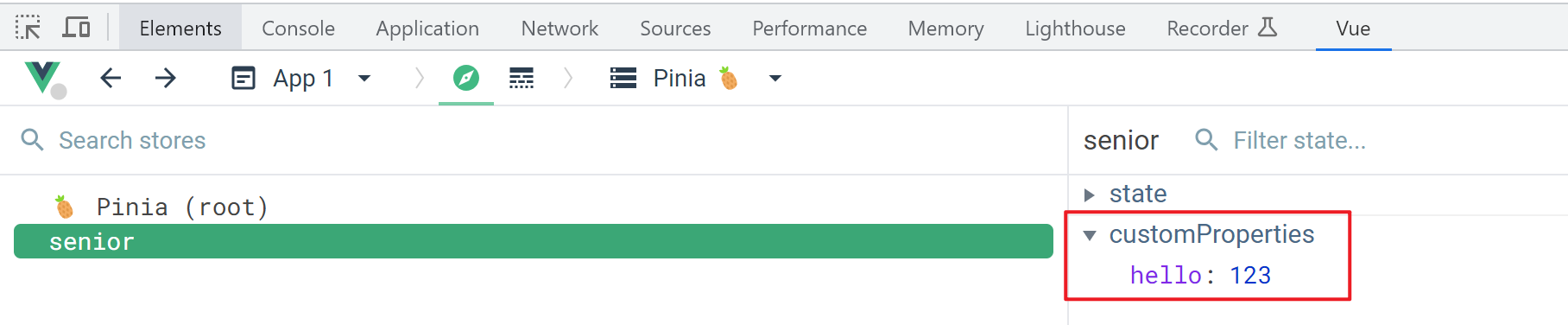Viewport: 1568px width, 325px height.
Task: Collapse the customProperties section
Action: [1090, 235]
